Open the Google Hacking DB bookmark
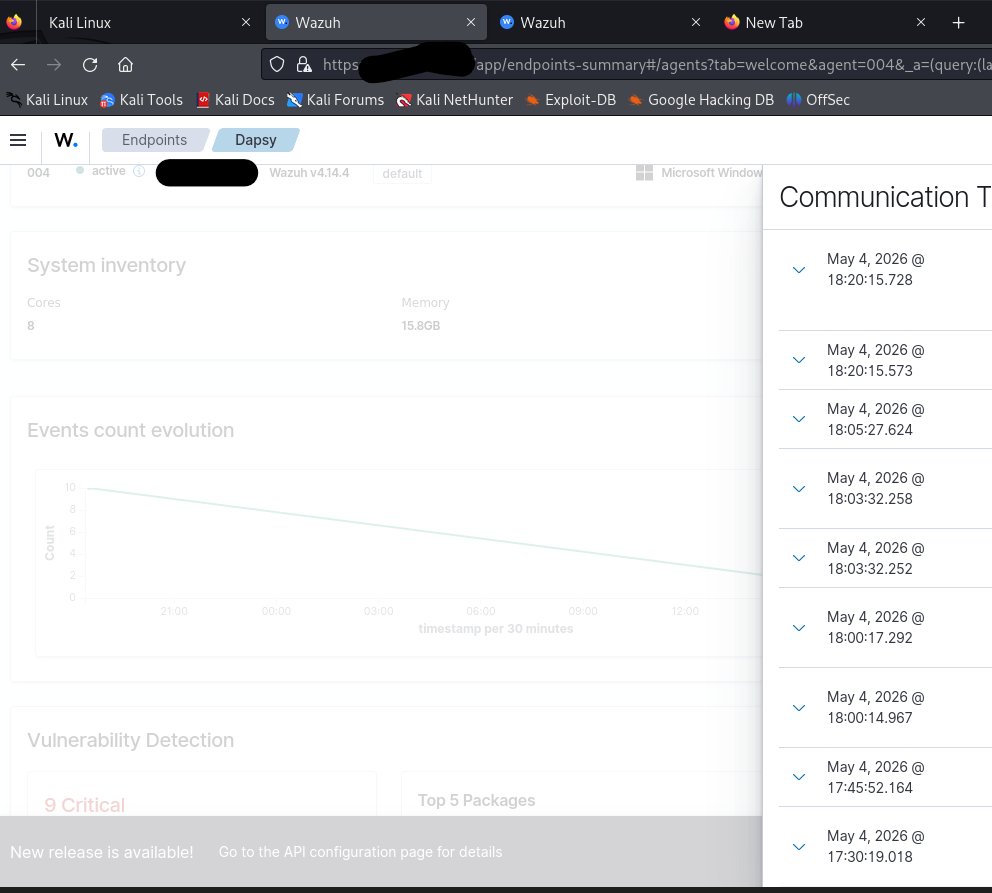The width and height of the screenshot is (992, 893). click(701, 100)
